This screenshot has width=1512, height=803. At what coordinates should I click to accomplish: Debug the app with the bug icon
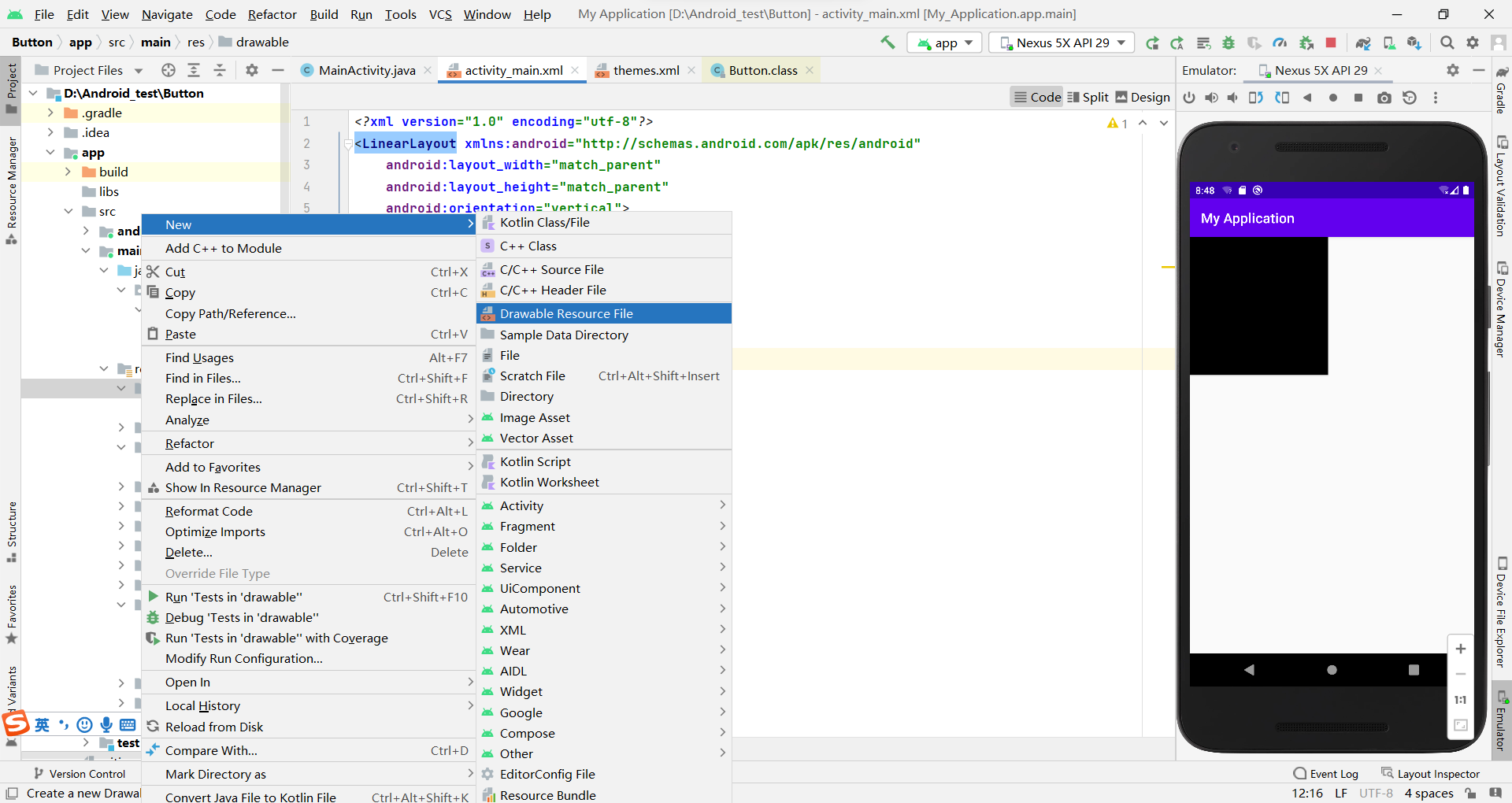(1228, 43)
